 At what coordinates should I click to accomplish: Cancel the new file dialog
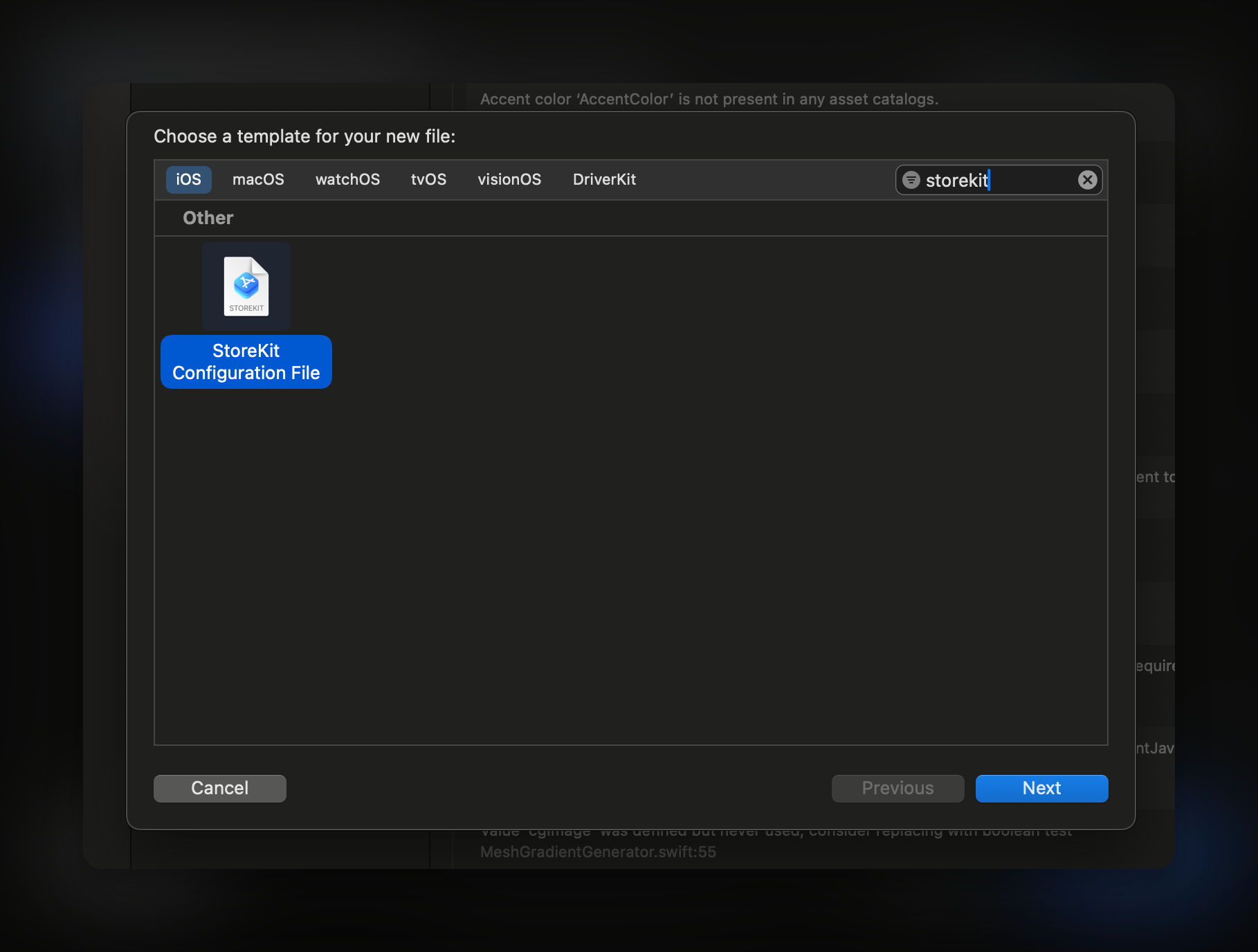pyautogui.click(x=219, y=788)
